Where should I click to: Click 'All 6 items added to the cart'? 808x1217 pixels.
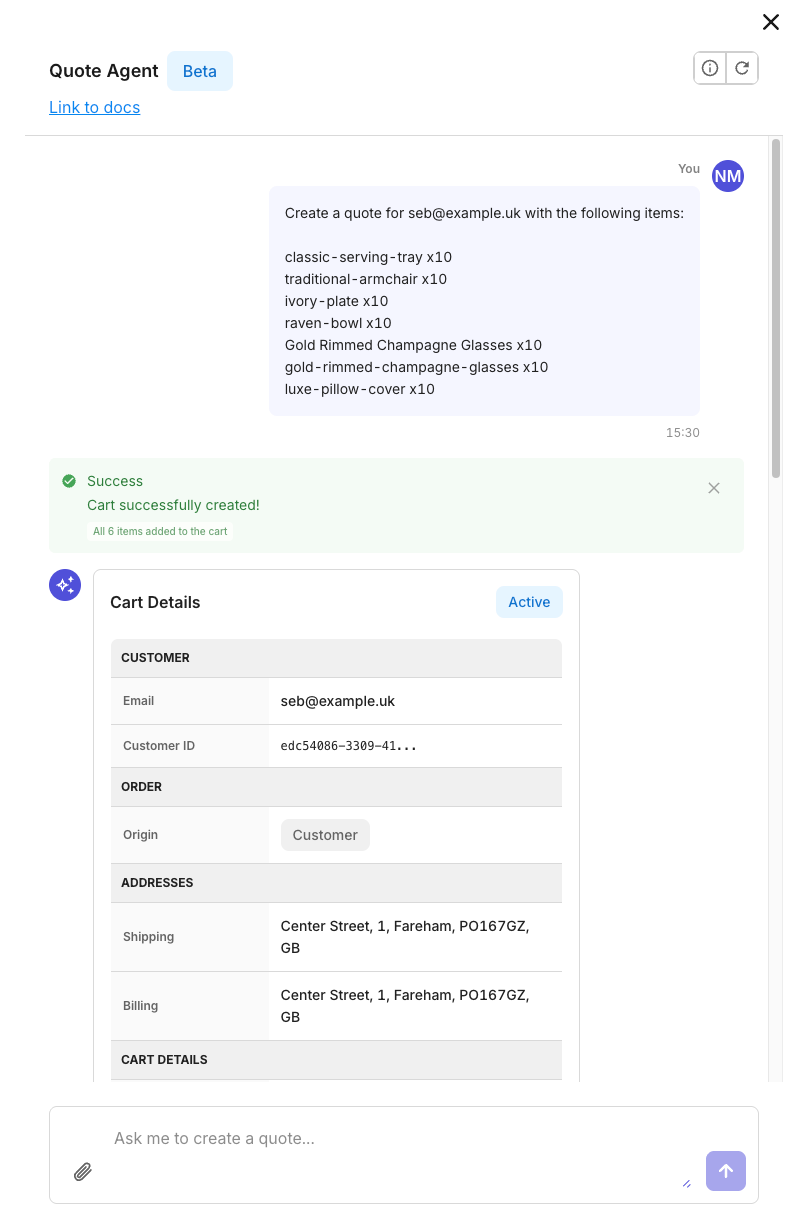click(160, 531)
